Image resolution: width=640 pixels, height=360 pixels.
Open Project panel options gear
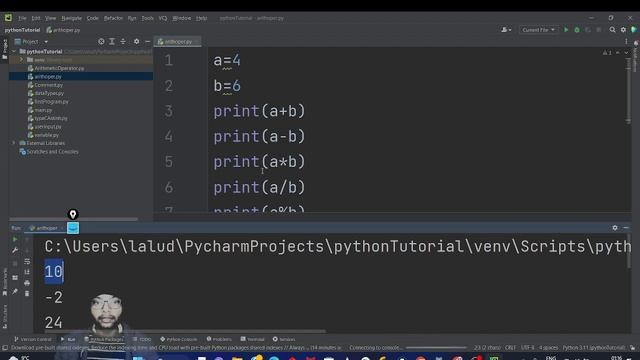pyautogui.click(x=136, y=42)
